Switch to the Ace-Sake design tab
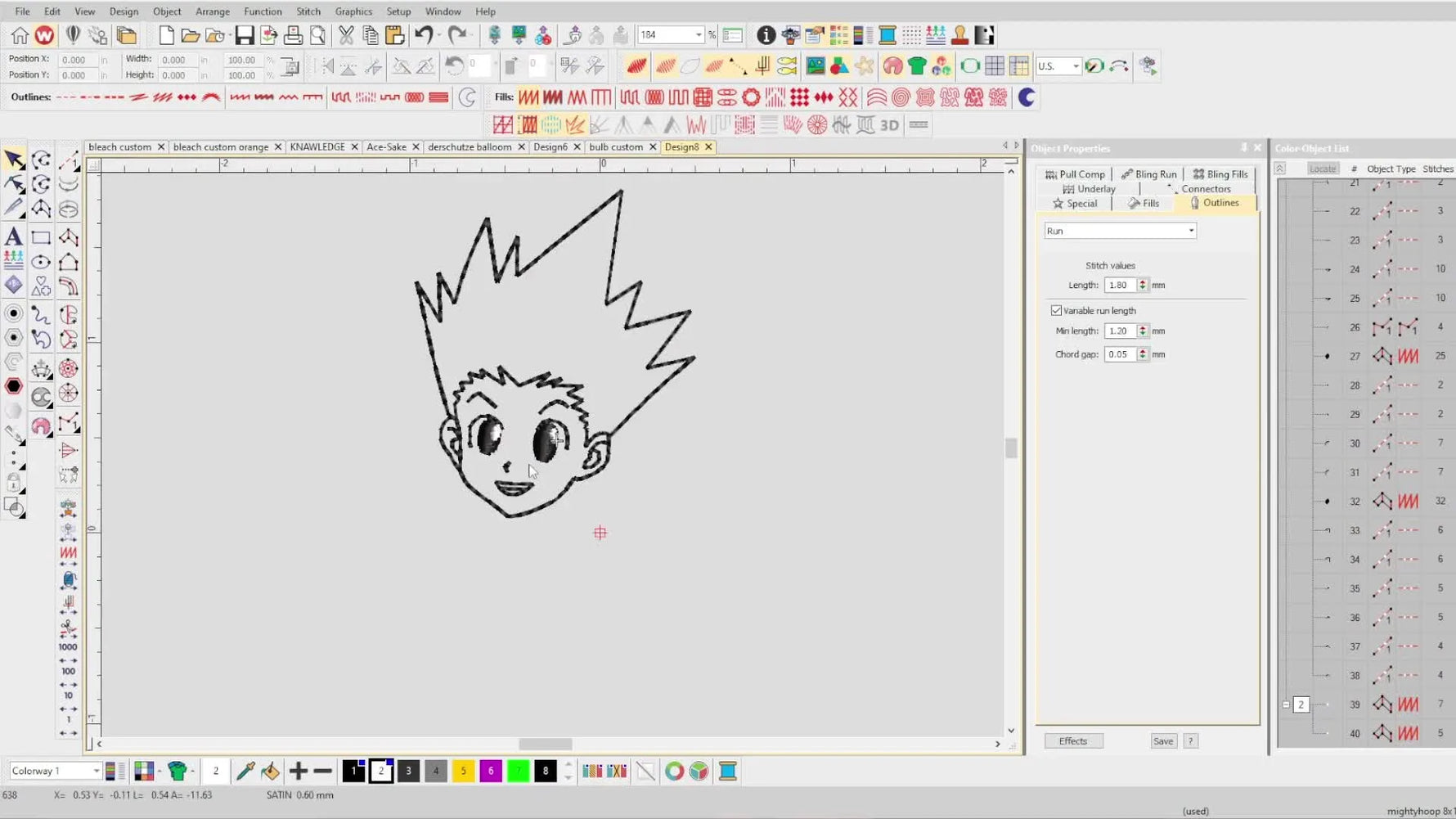Screen dimensions: 1456x819 (386, 147)
